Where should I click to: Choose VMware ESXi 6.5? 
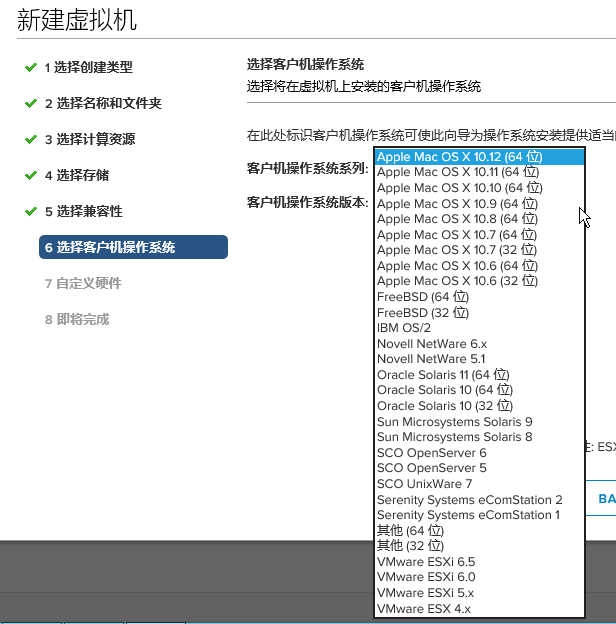point(480,562)
